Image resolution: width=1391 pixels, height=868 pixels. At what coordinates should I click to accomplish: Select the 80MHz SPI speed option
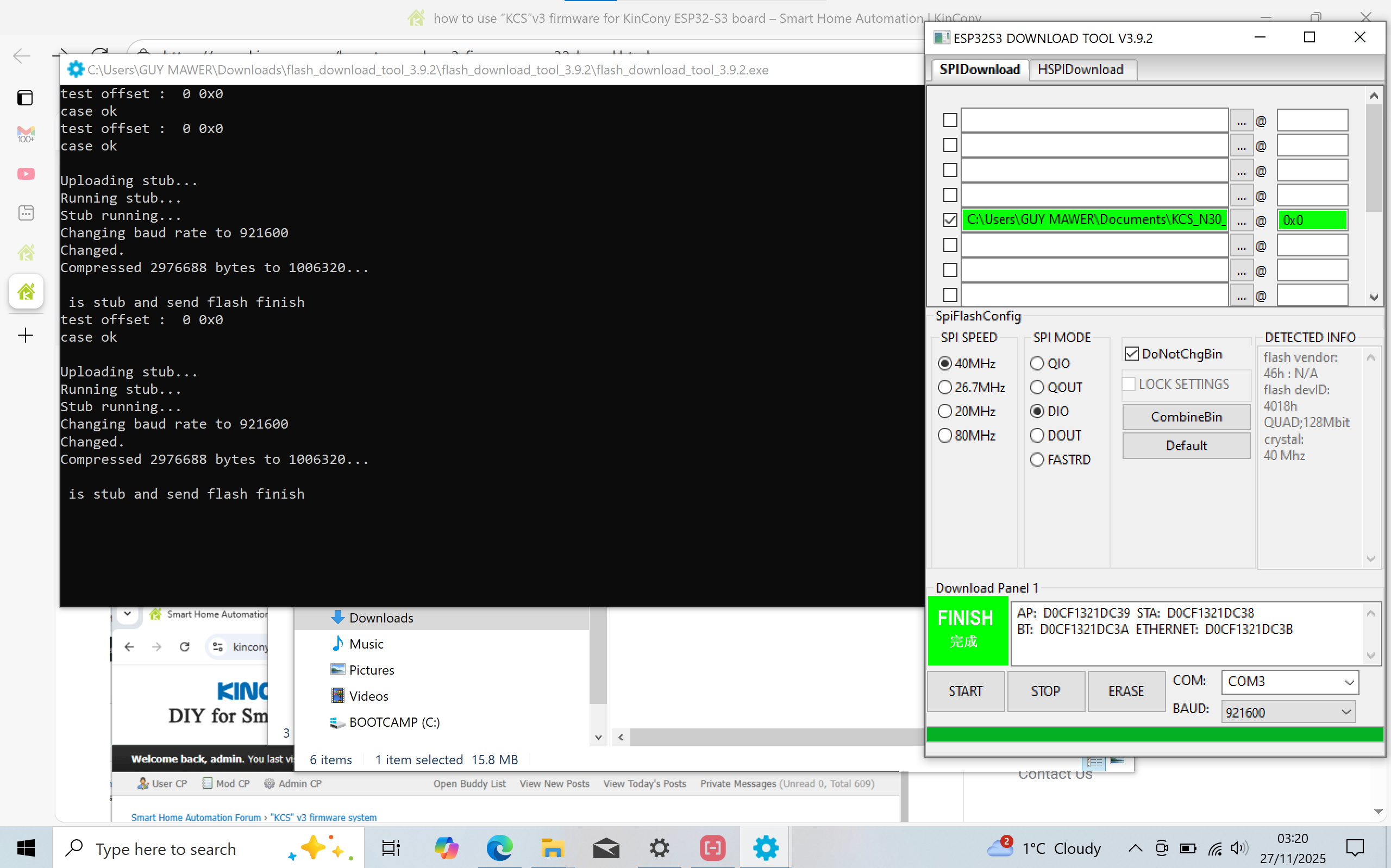tap(945, 436)
